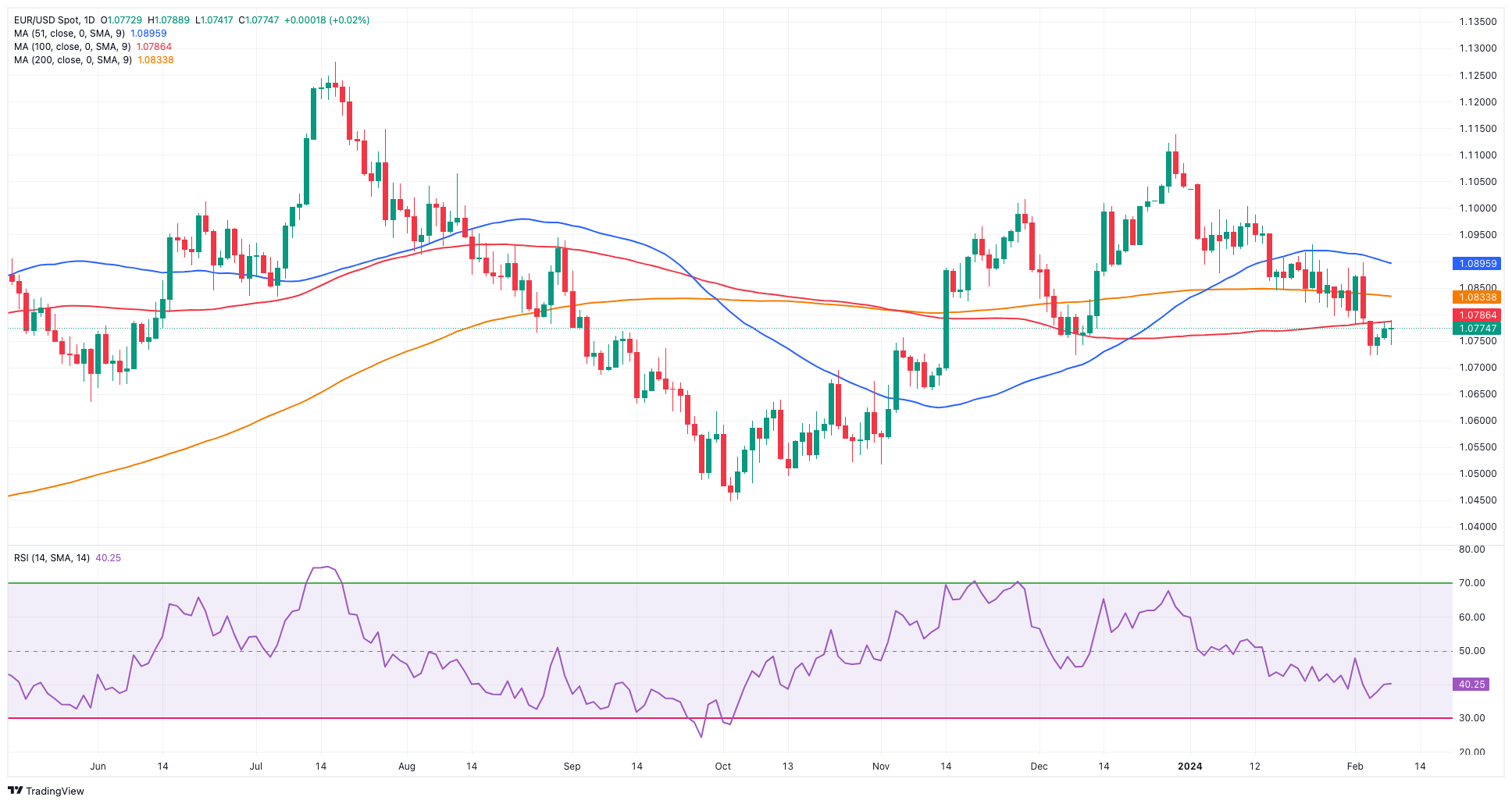Click the 1.07000 price axis label
This screenshot has width=1512, height=804.
pyautogui.click(x=1478, y=368)
